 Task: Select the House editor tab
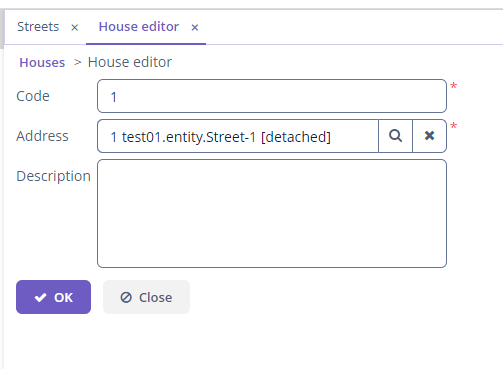tap(139, 27)
